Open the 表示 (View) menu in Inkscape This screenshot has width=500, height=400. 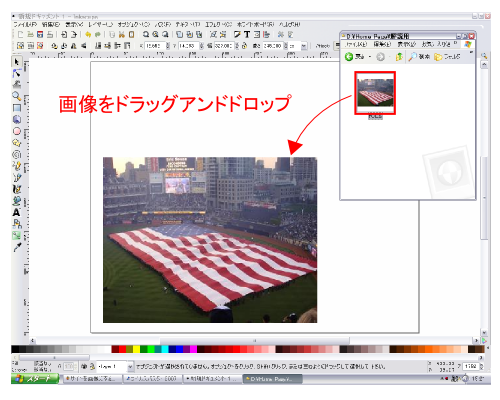click(74, 25)
